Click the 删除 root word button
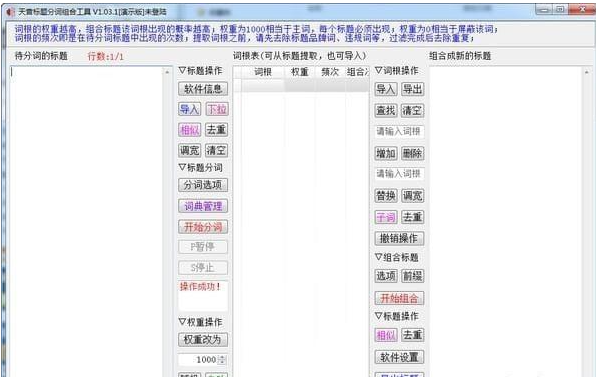The height and width of the screenshot is (377, 596). [x=413, y=154]
